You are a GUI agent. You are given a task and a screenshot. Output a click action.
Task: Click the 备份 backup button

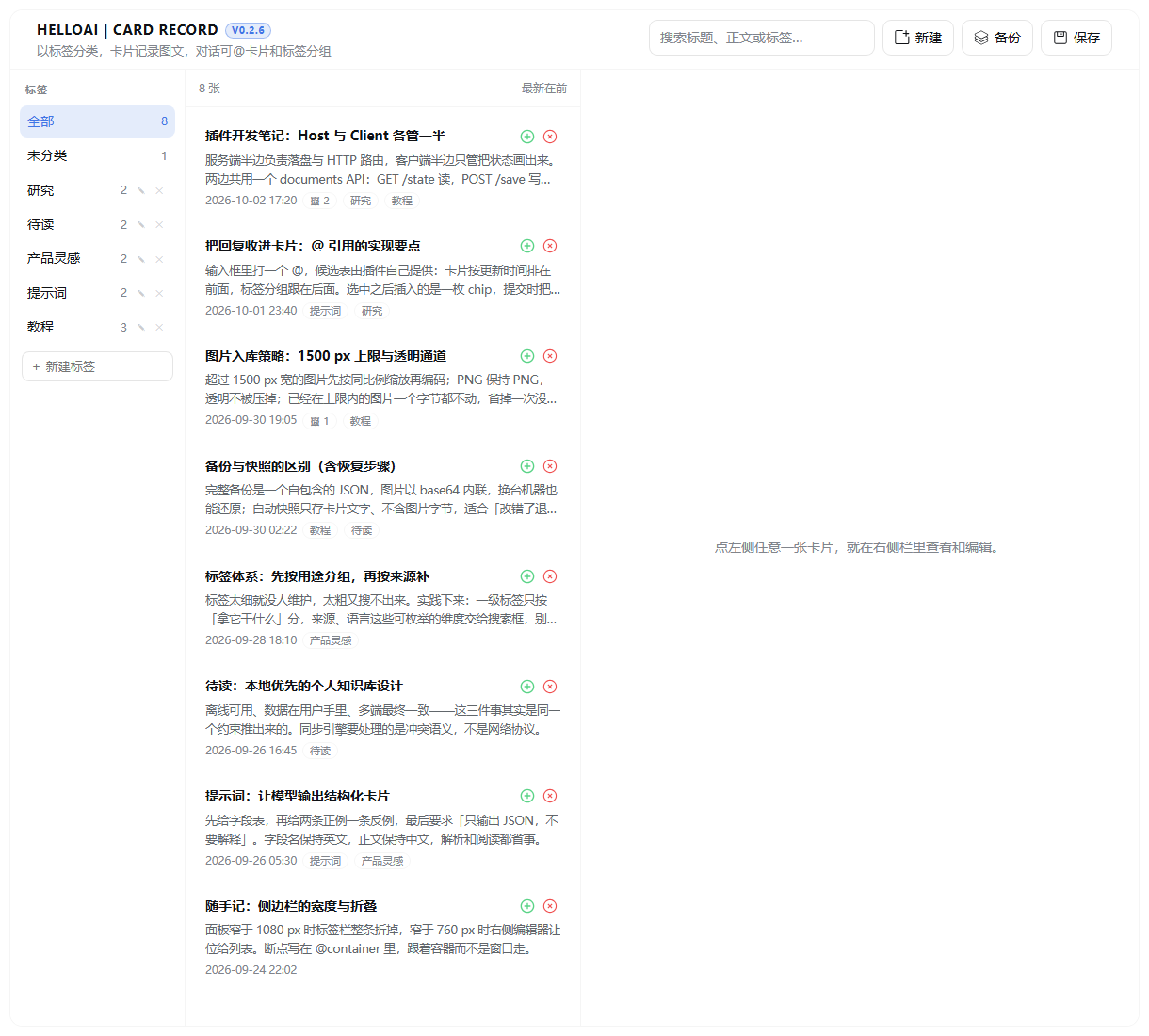[997, 38]
